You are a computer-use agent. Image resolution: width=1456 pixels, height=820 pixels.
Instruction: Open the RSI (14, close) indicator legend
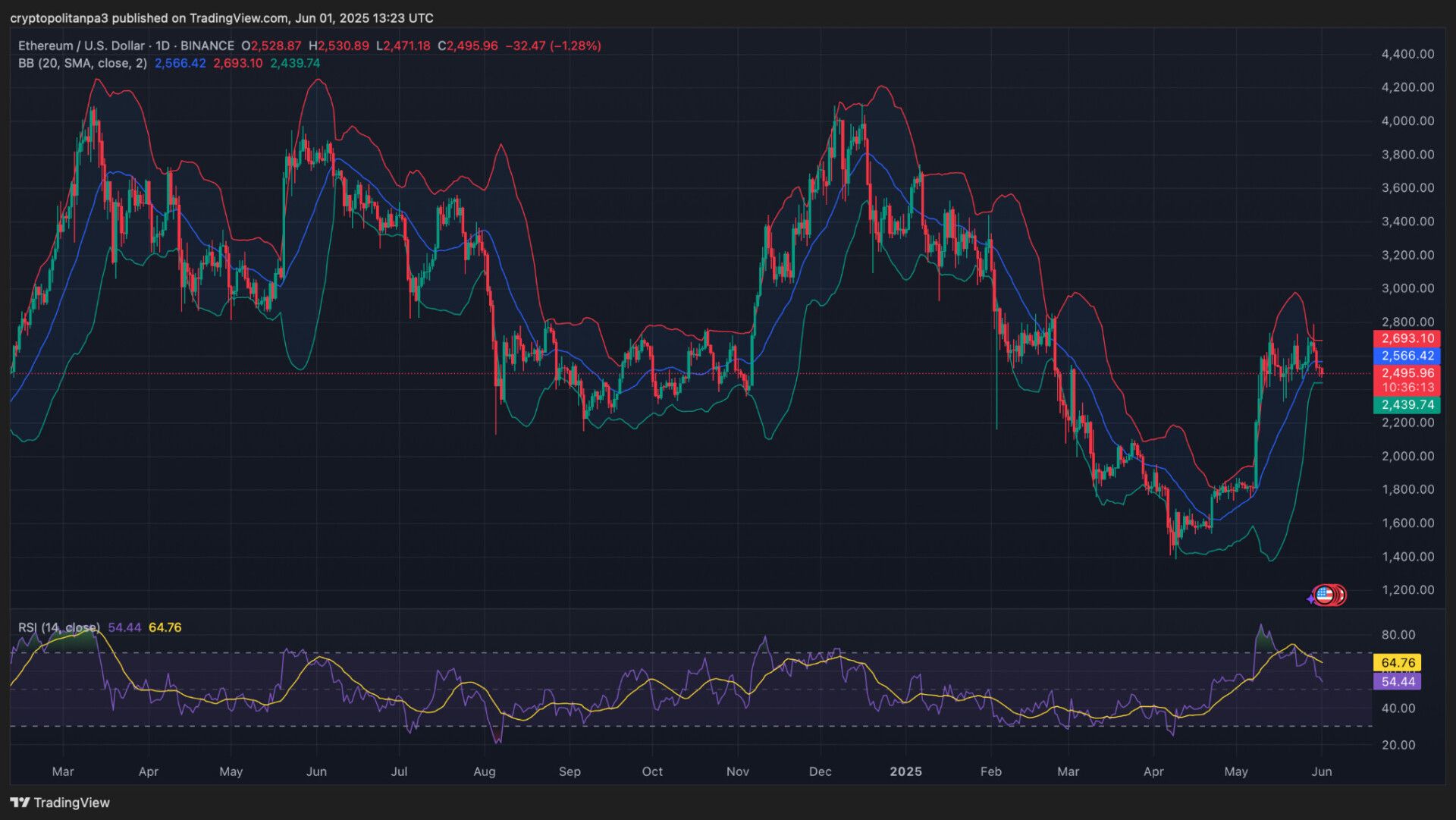59,627
